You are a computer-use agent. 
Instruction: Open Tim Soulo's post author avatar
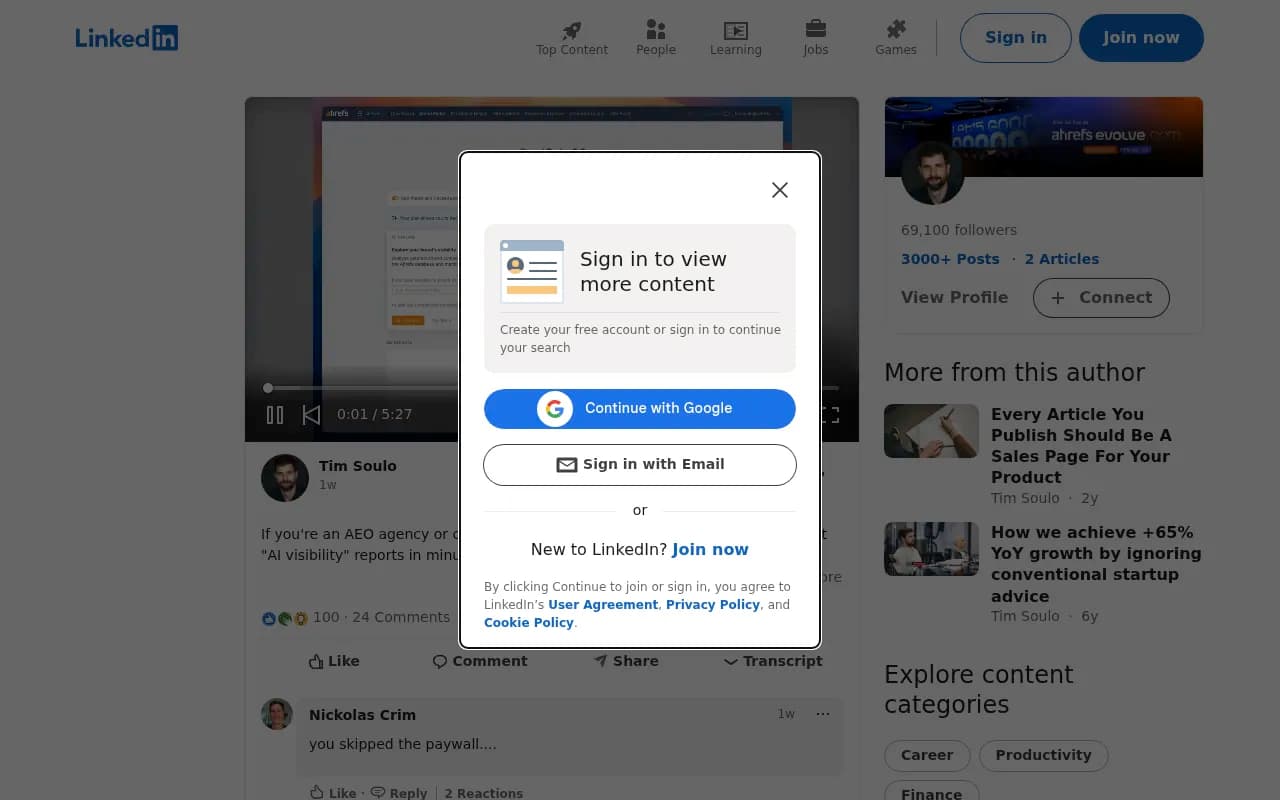click(x=285, y=477)
